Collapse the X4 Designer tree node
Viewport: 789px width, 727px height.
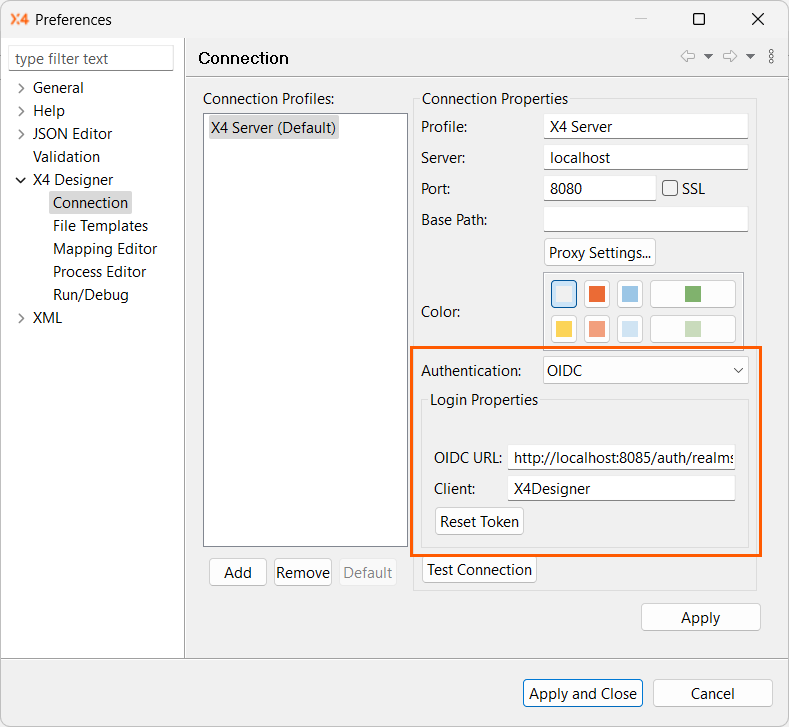pyautogui.click(x=21, y=180)
